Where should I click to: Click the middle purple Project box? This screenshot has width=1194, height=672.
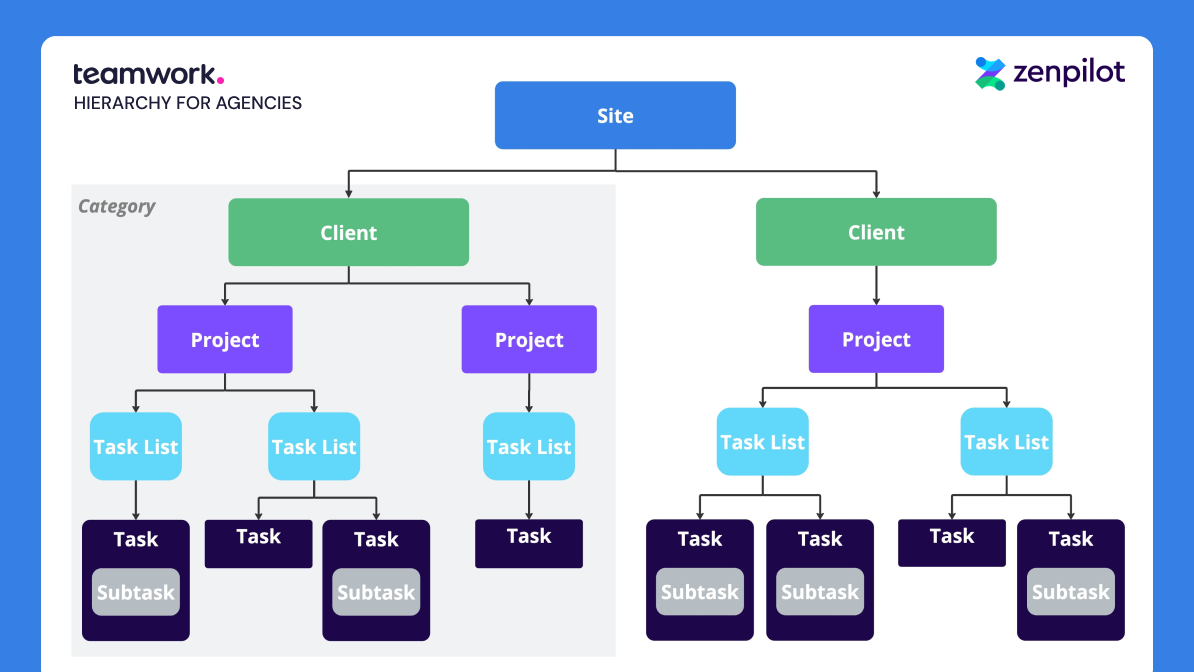529,339
